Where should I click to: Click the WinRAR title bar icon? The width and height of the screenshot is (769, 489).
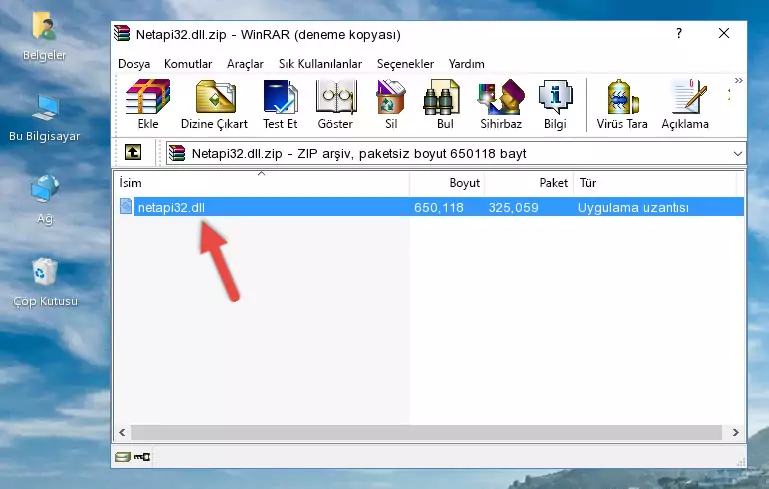122,33
